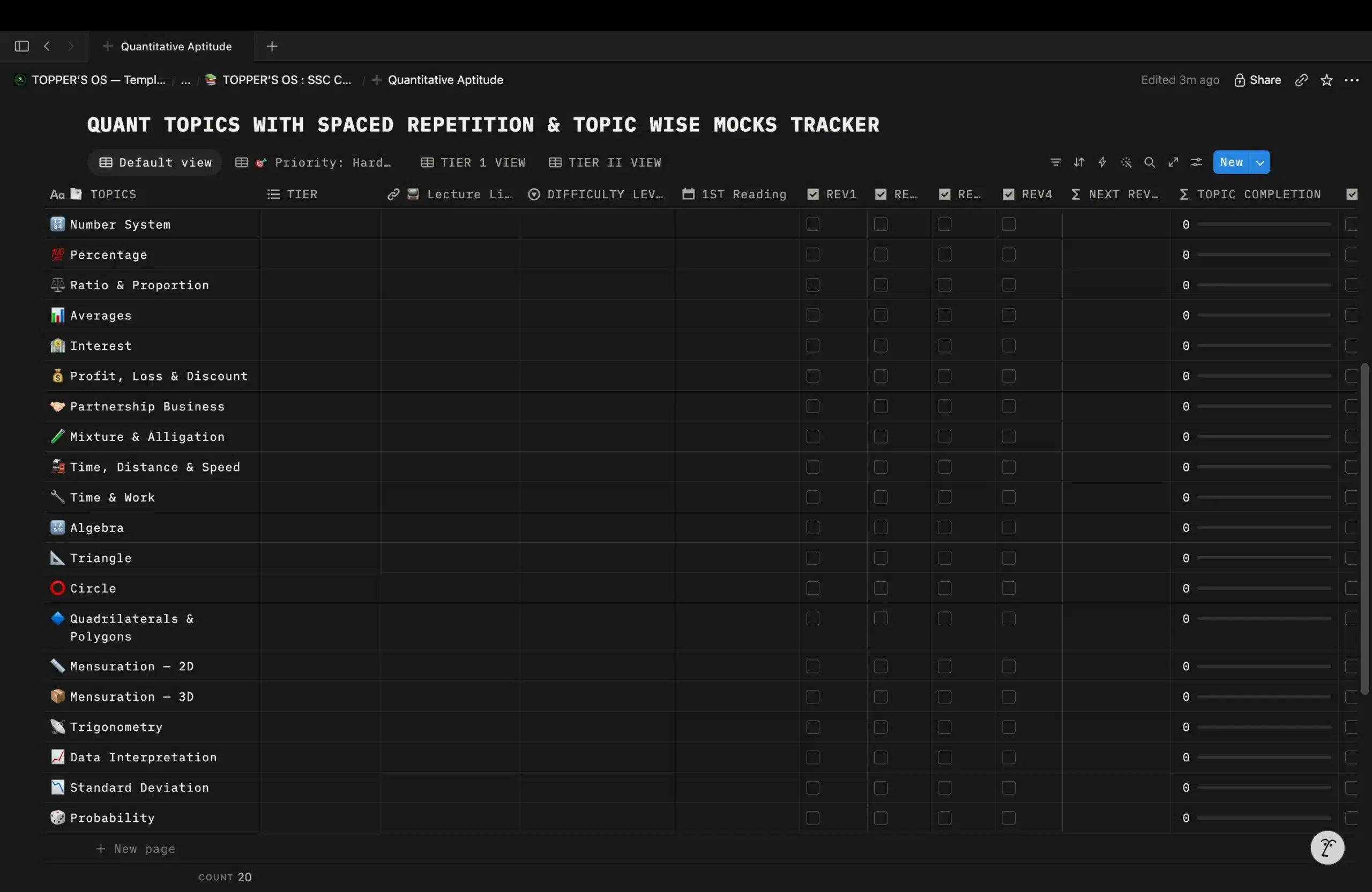Switch to TIER 1 VIEW tab
This screenshot has width=1372, height=892.
click(473, 162)
